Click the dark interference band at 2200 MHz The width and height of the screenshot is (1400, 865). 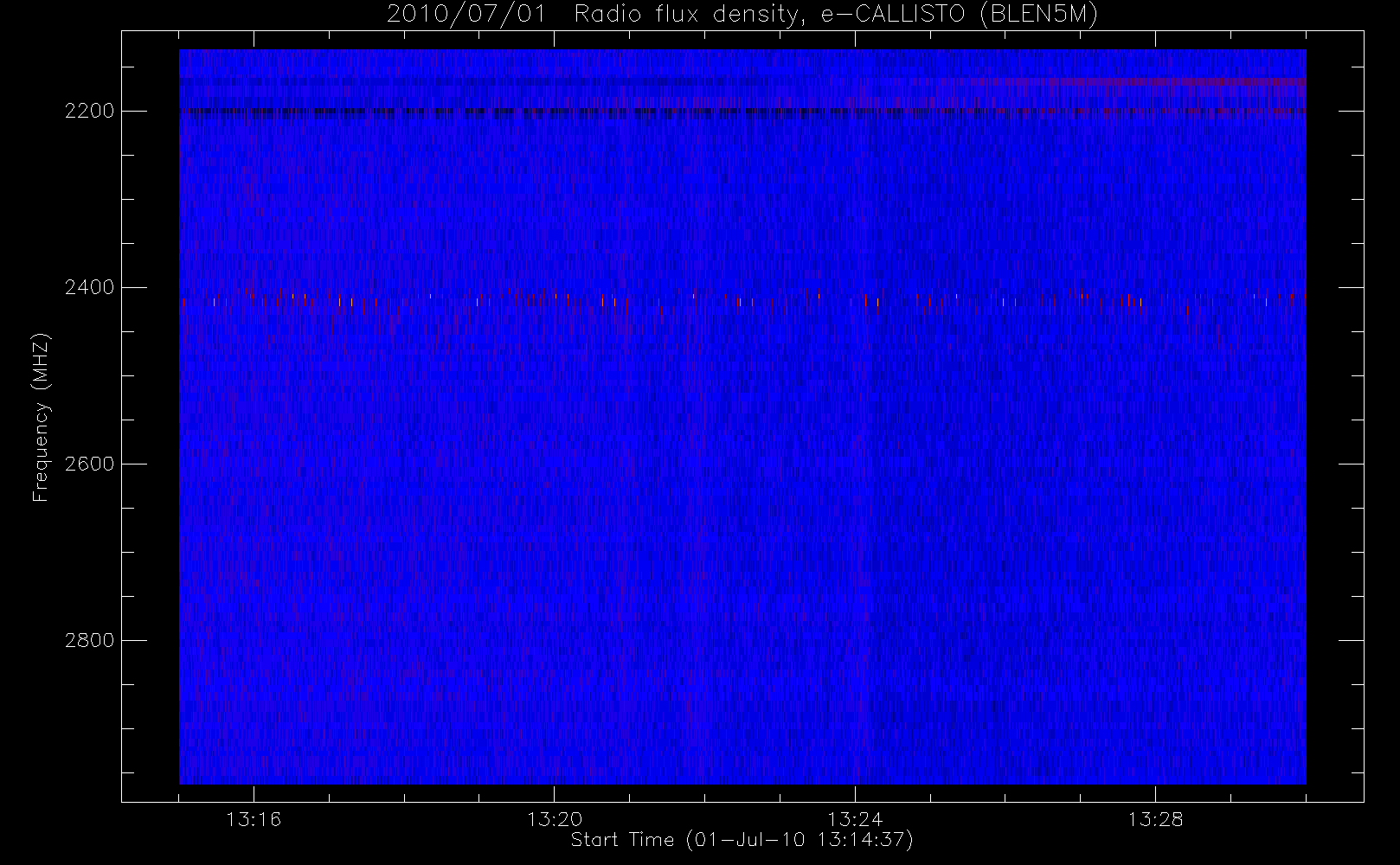pos(742,112)
